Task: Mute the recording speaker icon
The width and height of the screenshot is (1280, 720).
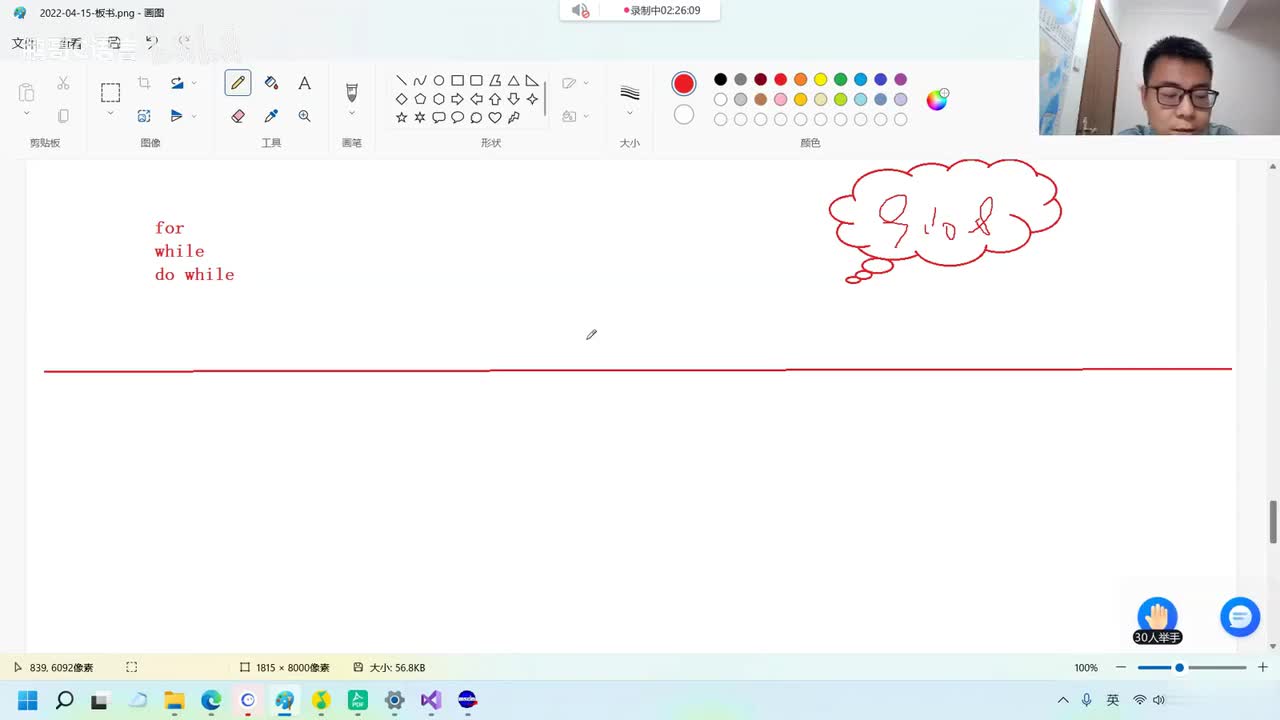Action: [580, 10]
